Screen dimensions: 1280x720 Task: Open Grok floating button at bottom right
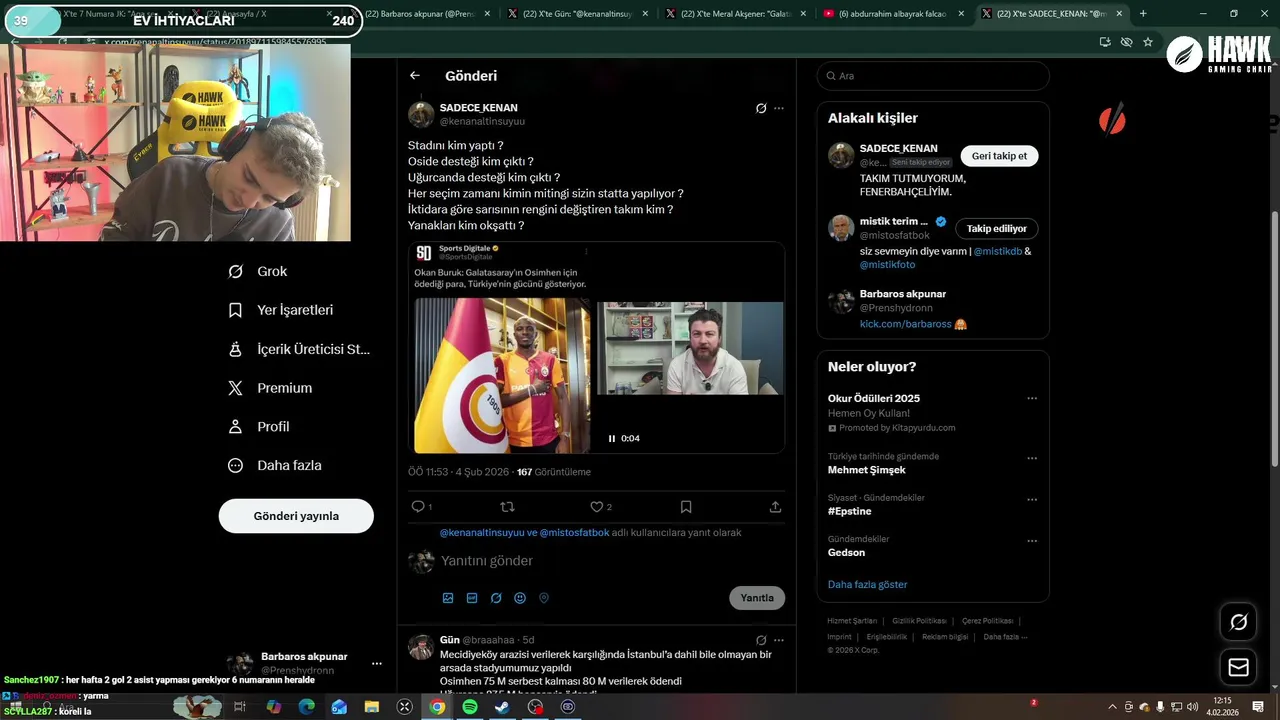pyautogui.click(x=1238, y=622)
